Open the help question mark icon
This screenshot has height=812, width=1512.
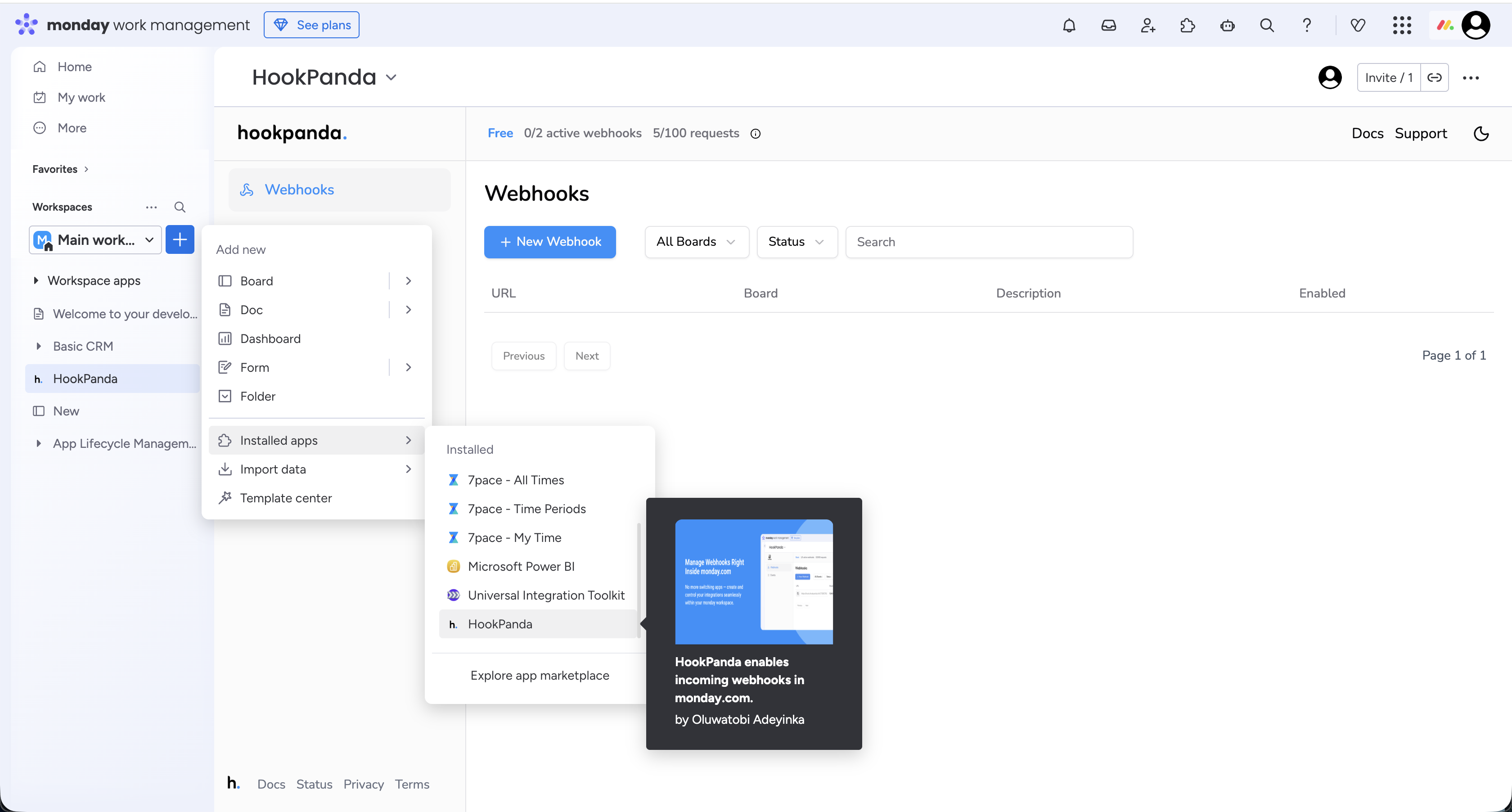[1306, 25]
